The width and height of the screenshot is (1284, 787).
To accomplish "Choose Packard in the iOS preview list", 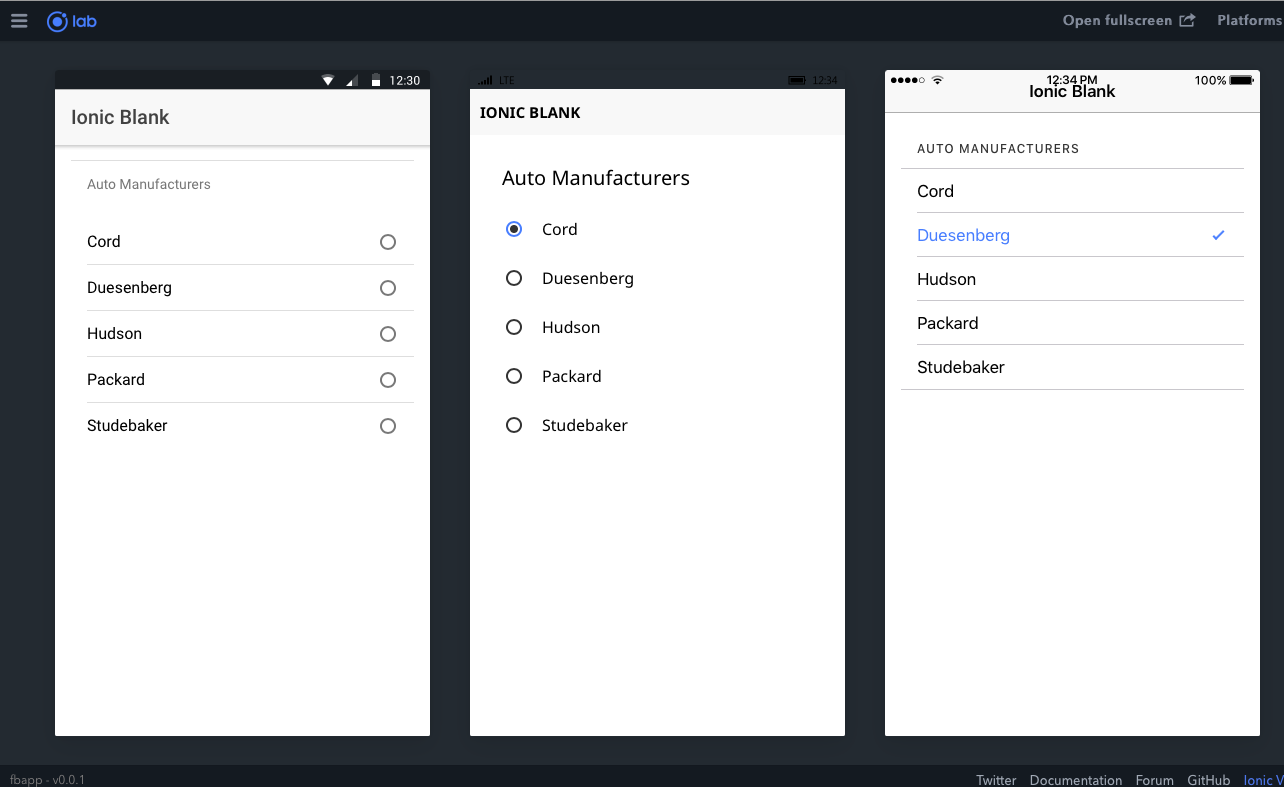I will (x=1072, y=323).
